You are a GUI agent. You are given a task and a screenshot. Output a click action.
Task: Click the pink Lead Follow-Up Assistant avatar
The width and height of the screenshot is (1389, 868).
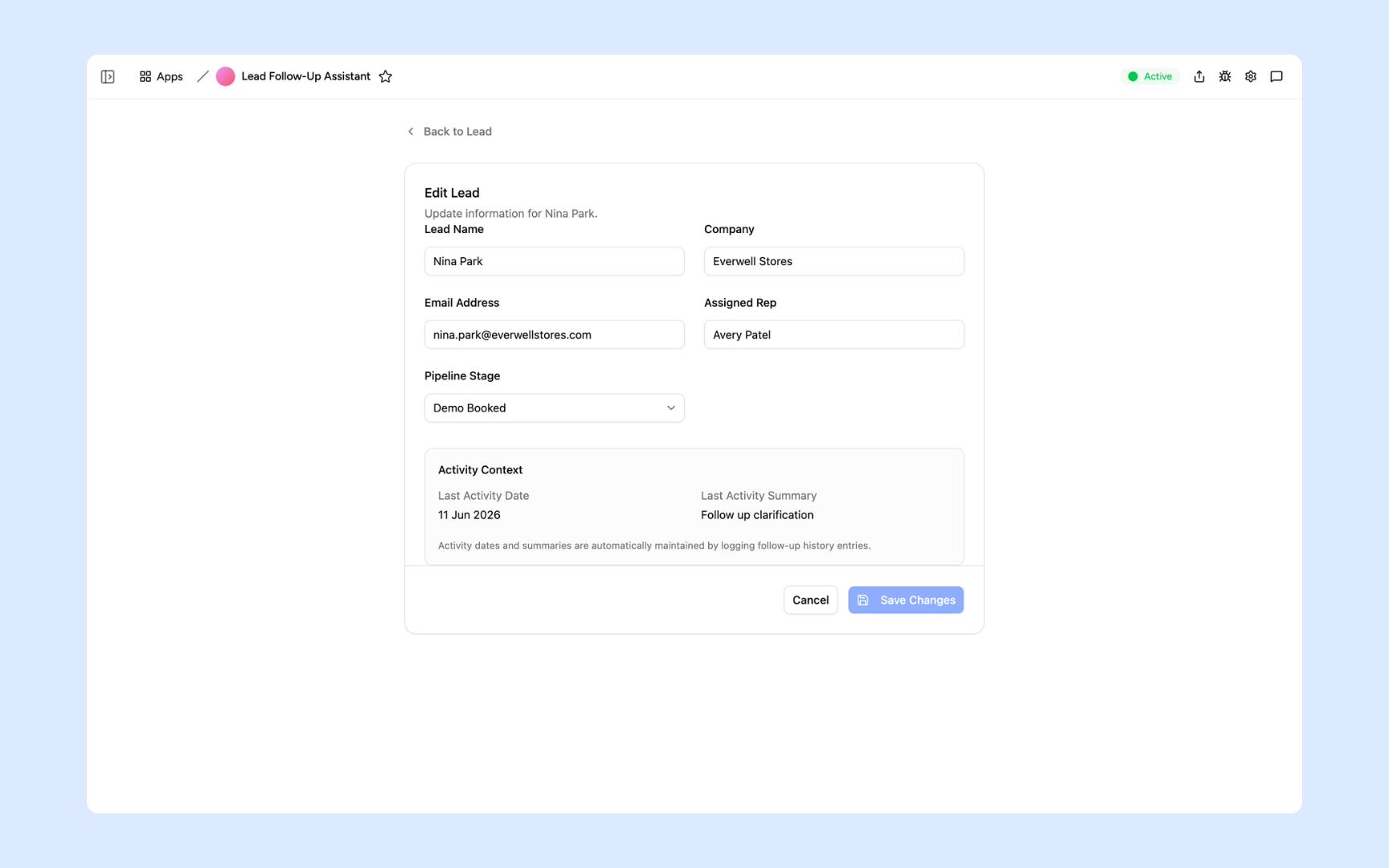pos(225,76)
